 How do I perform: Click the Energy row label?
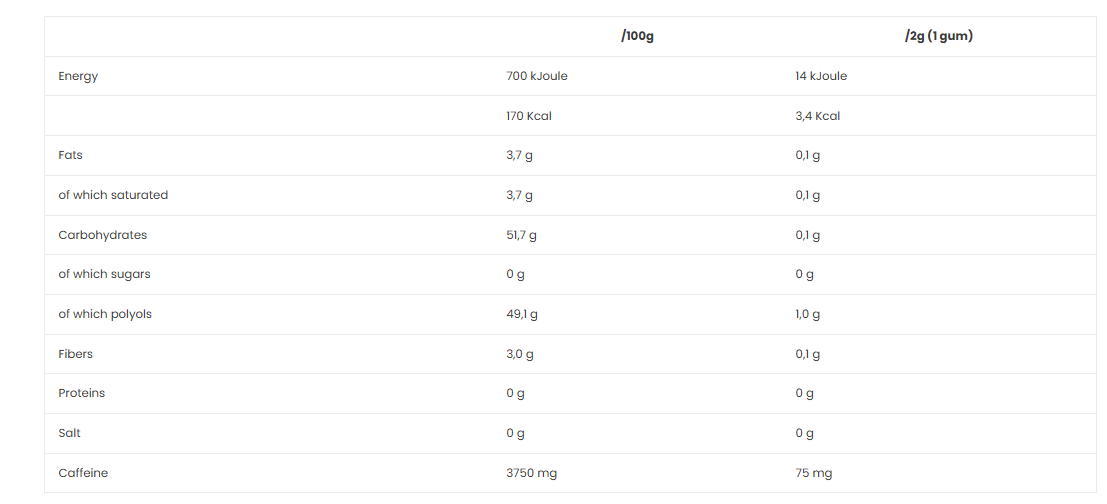tap(78, 76)
